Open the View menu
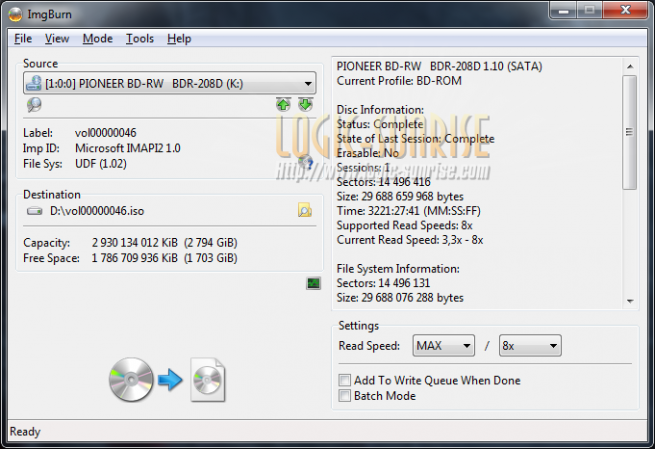This screenshot has width=655, height=449. [x=57, y=39]
